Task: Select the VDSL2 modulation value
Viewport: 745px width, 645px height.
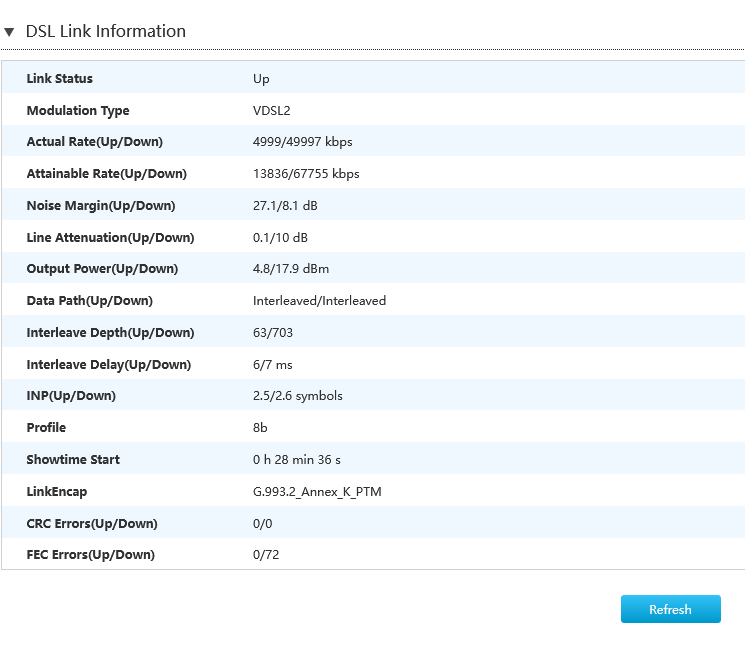Action: click(x=271, y=111)
